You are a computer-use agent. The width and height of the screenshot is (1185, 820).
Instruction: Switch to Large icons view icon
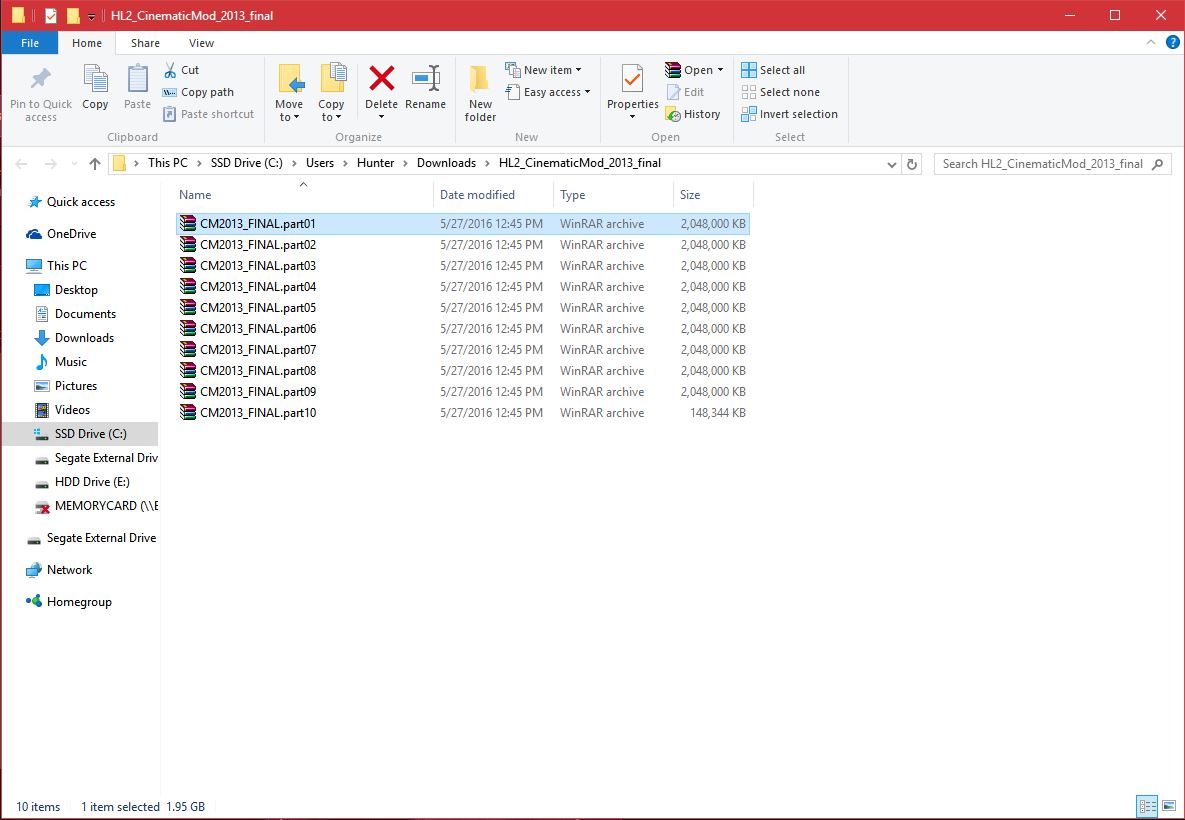tap(1168, 806)
